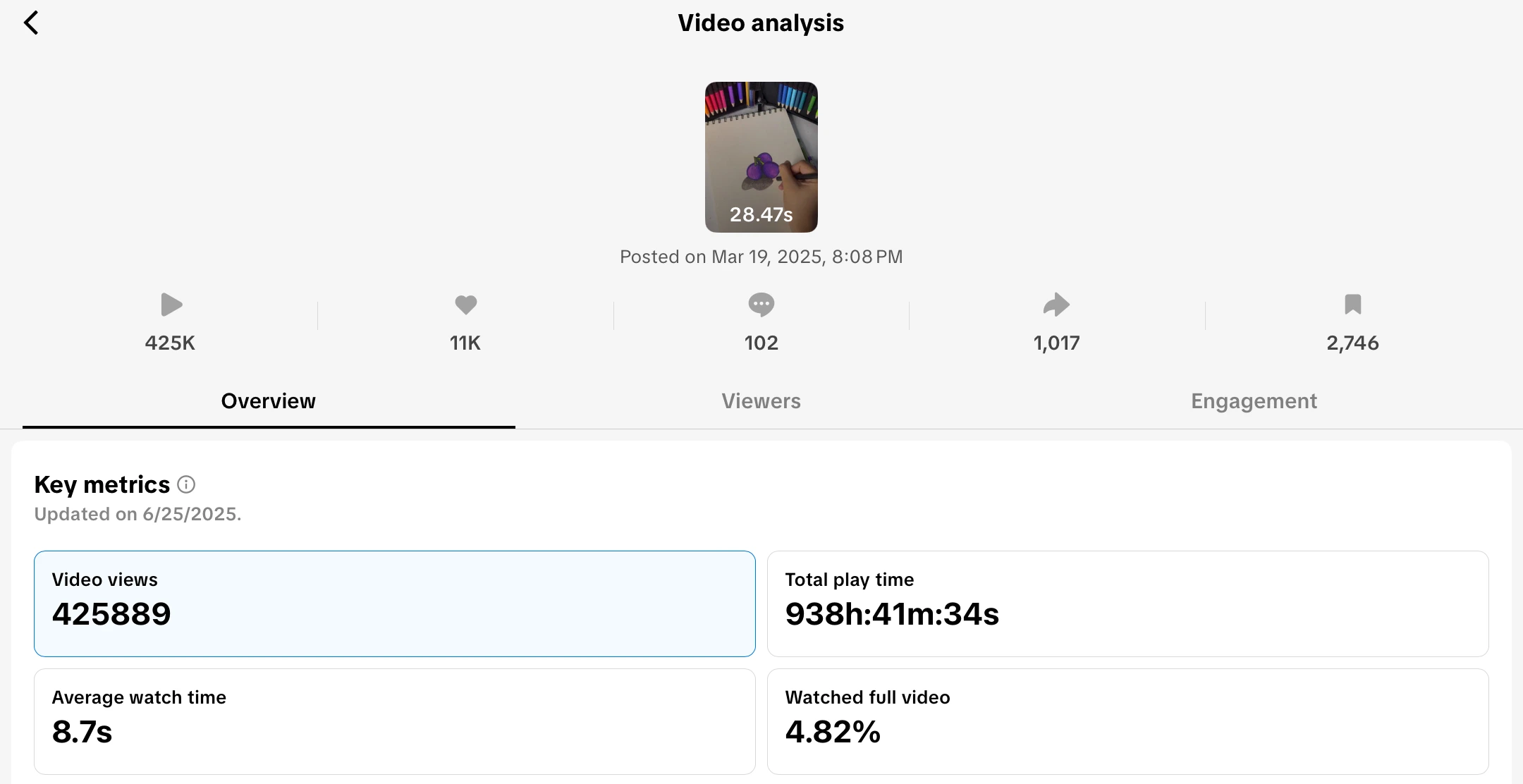1523x784 pixels.
Task: Click the 11K likes count
Action: coord(465,343)
